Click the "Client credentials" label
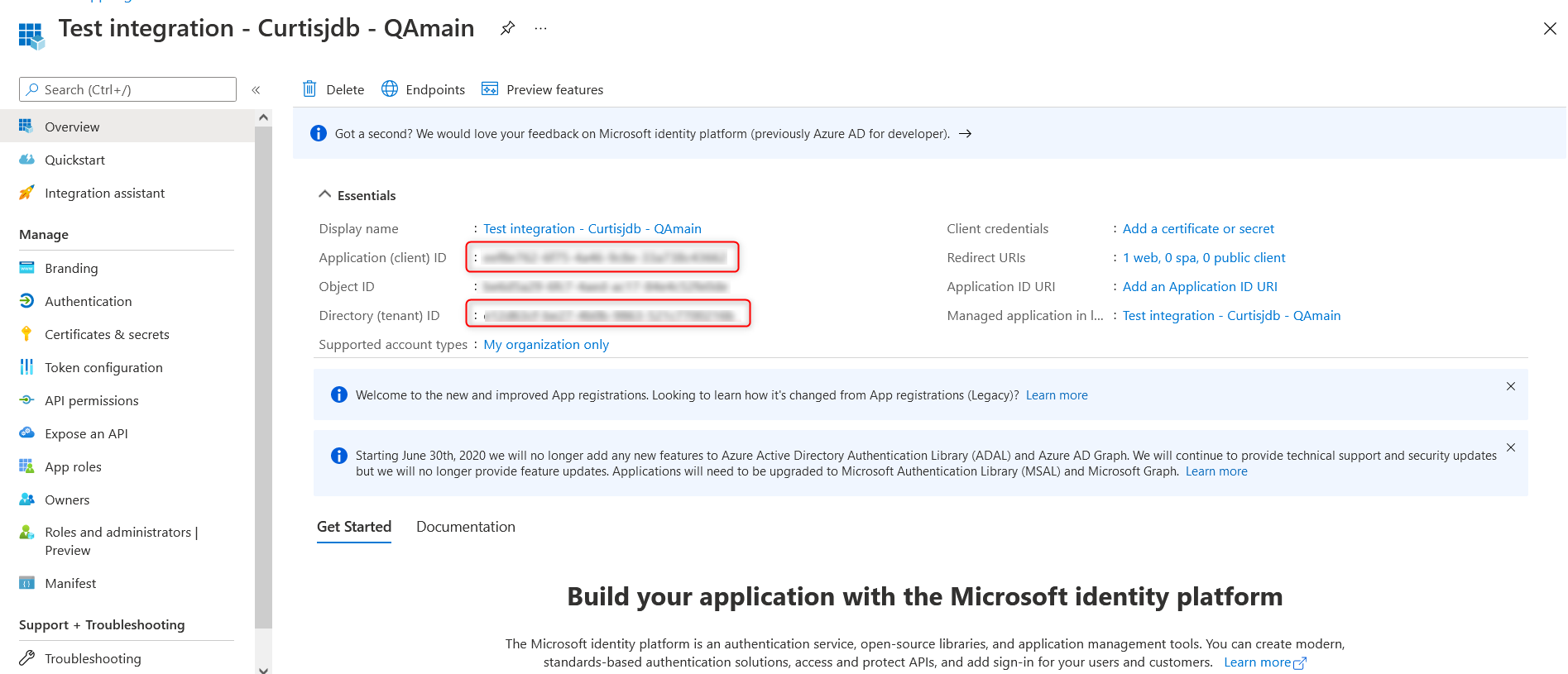1568x674 pixels. [x=997, y=228]
